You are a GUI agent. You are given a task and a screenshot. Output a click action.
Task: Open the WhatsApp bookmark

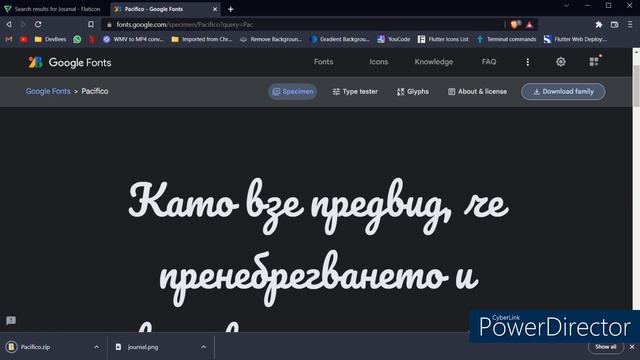point(77,39)
